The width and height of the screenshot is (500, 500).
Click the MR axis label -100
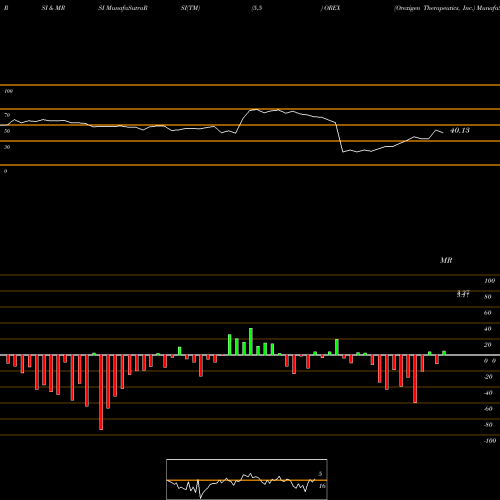click(x=489, y=441)
